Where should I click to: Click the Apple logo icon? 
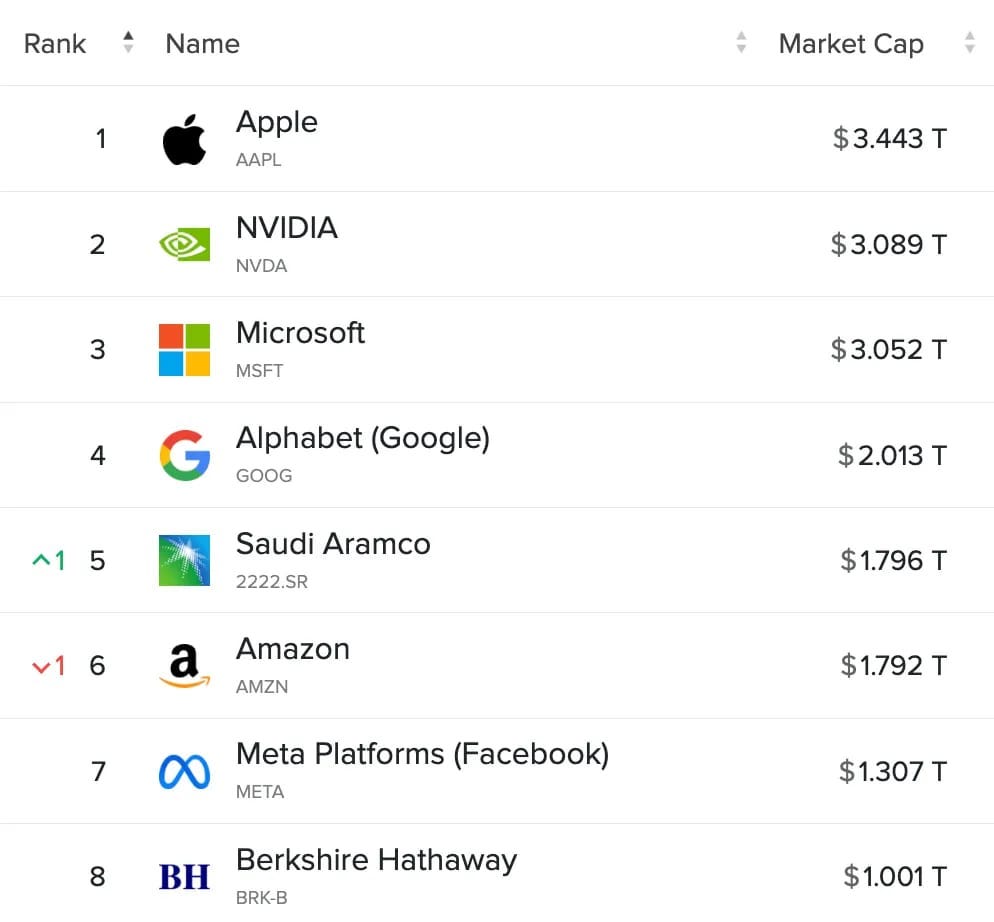pyautogui.click(x=184, y=140)
